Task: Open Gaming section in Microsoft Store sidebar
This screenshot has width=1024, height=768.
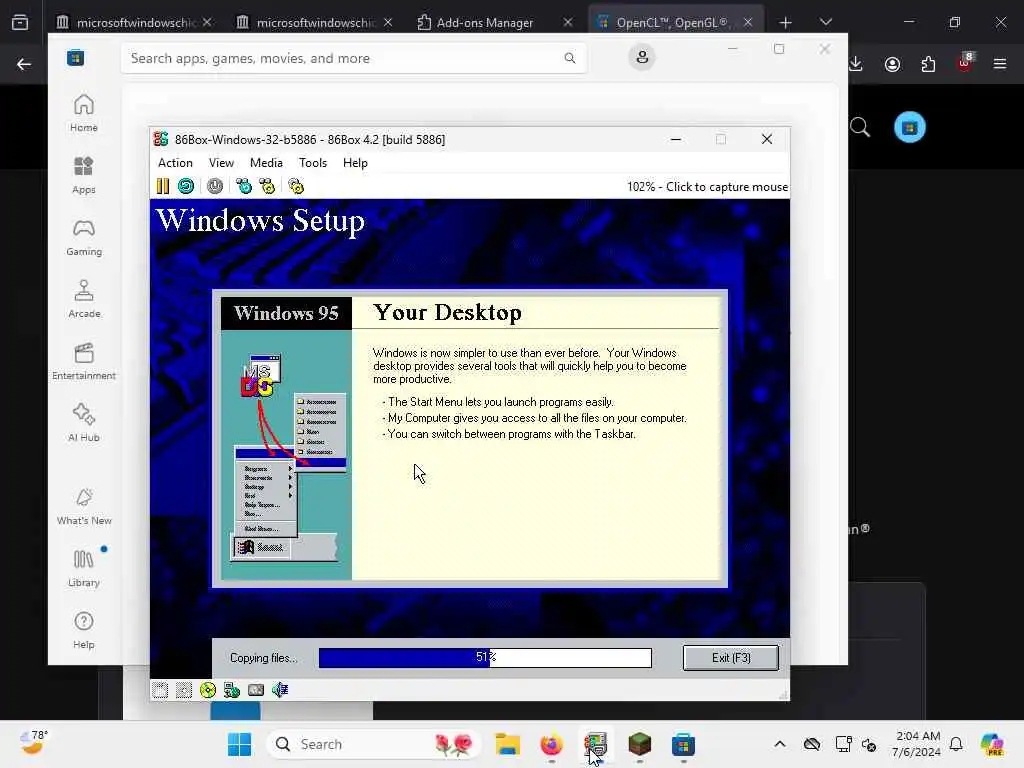Action: [x=84, y=238]
